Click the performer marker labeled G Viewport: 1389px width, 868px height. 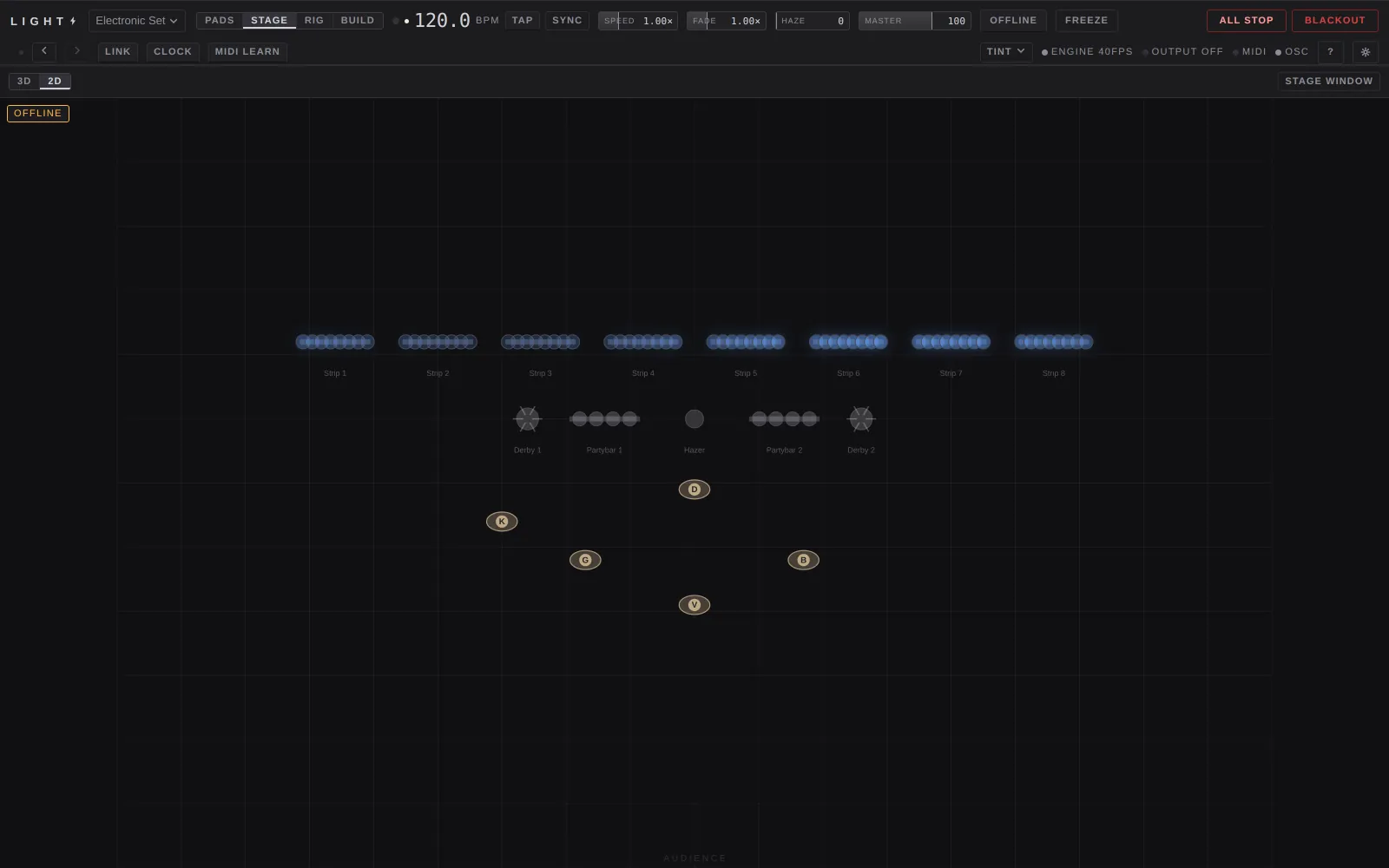point(585,560)
